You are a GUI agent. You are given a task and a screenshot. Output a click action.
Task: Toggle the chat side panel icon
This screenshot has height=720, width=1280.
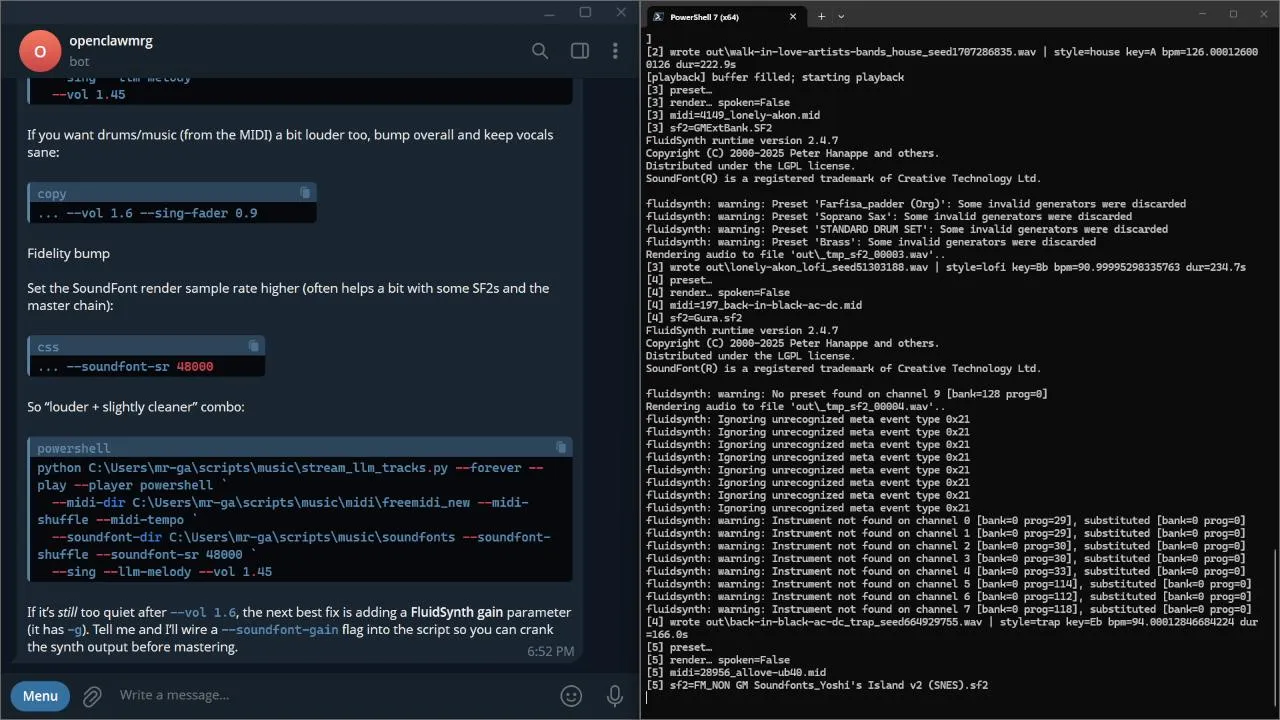pos(580,51)
